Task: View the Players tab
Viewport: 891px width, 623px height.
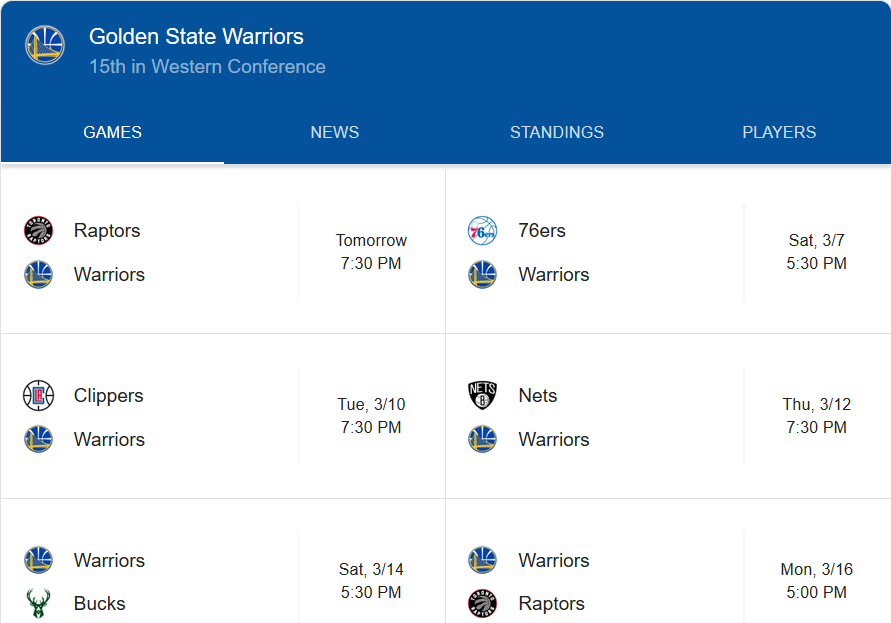Action: tap(779, 132)
